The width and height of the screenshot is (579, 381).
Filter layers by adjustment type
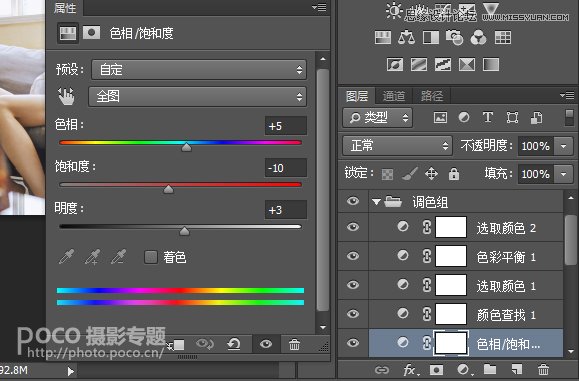464,117
